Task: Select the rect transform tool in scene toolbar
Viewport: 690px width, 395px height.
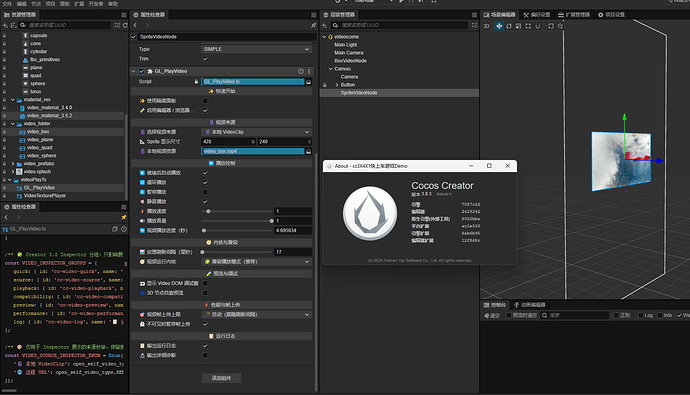Action: [x=528, y=26]
